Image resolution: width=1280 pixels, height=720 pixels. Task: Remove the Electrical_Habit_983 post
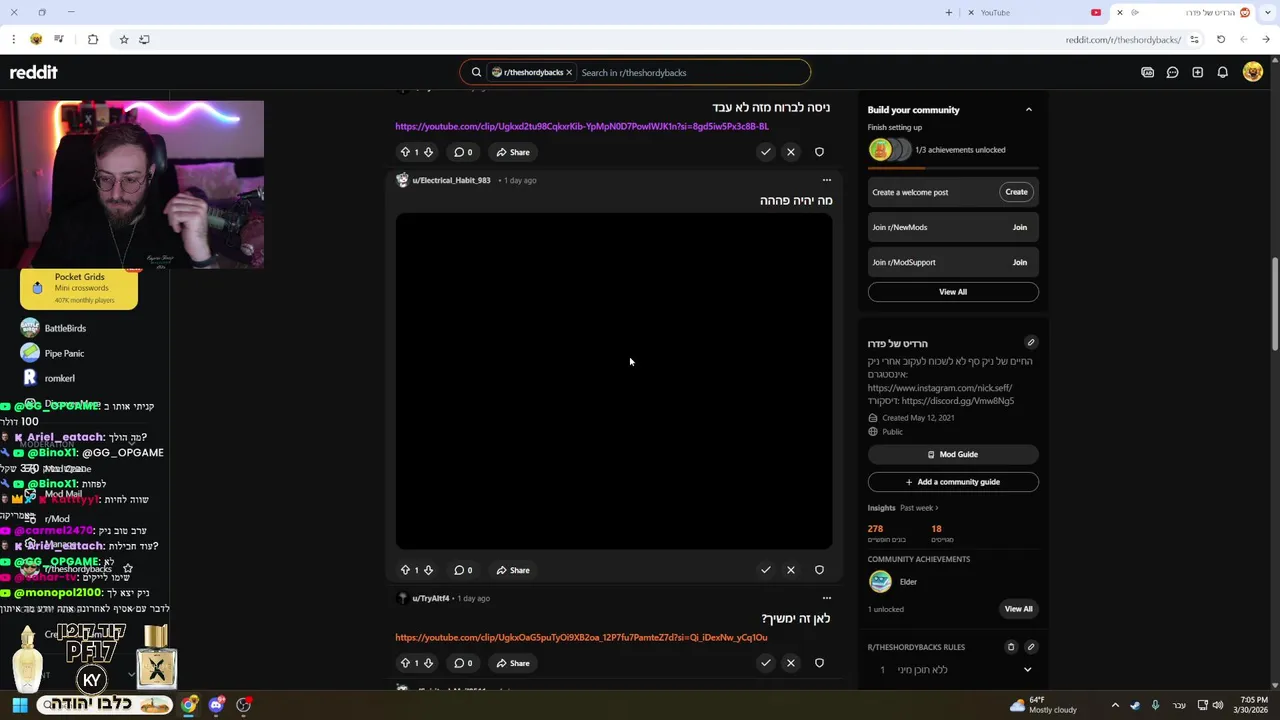790,570
